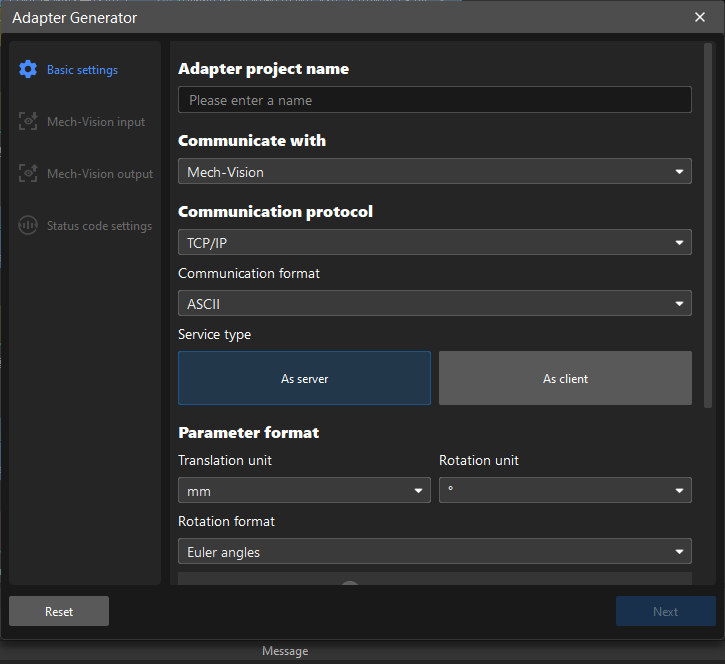725x664 pixels.
Task: Click the Mech-Vision output icon
Action: pyautogui.click(x=28, y=174)
